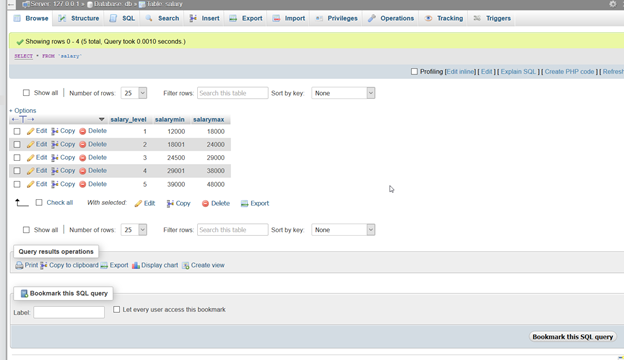
Task: Click the Display chart bar icon
Action: [x=136, y=265]
